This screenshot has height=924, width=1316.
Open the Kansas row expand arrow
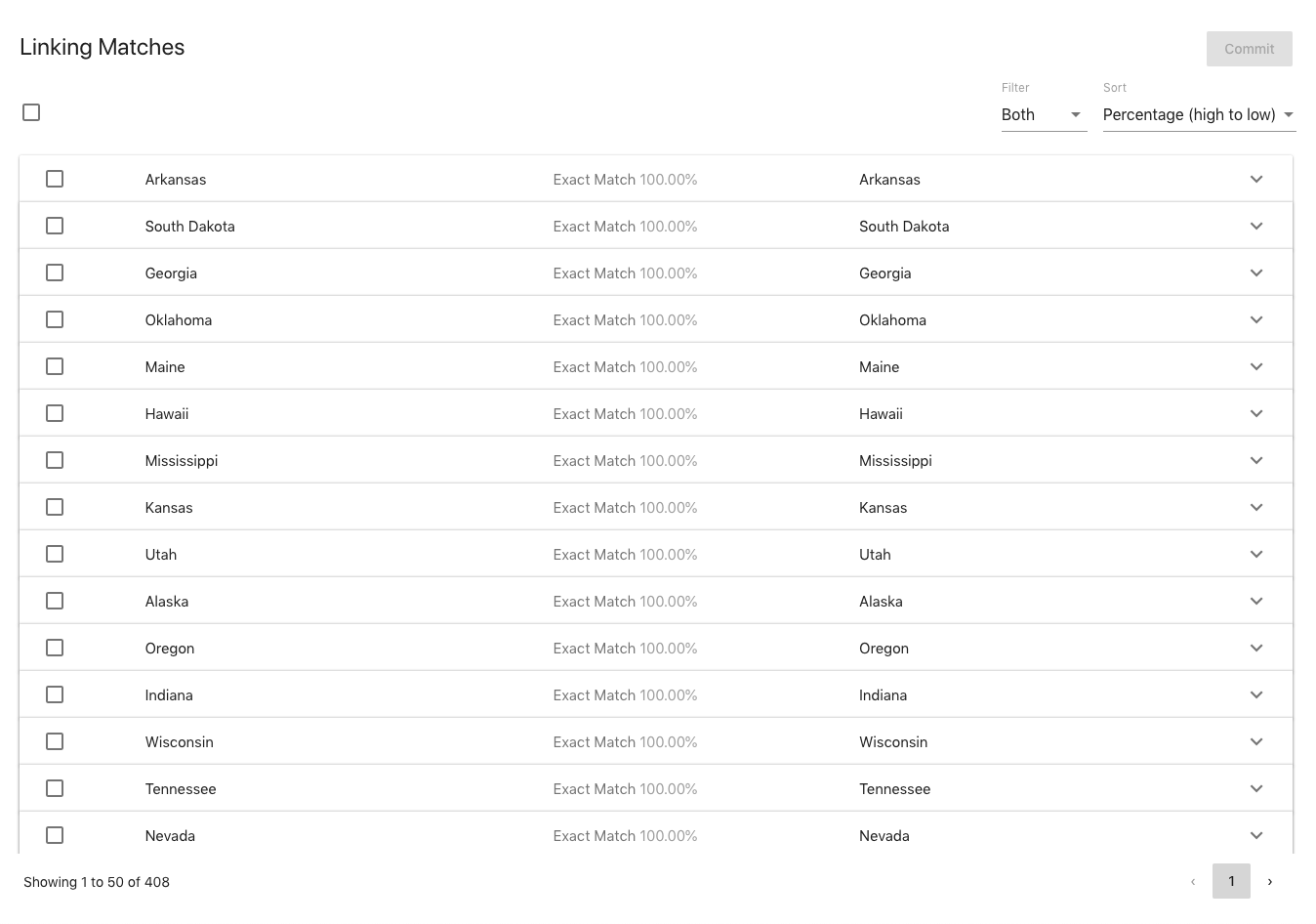coord(1256,507)
